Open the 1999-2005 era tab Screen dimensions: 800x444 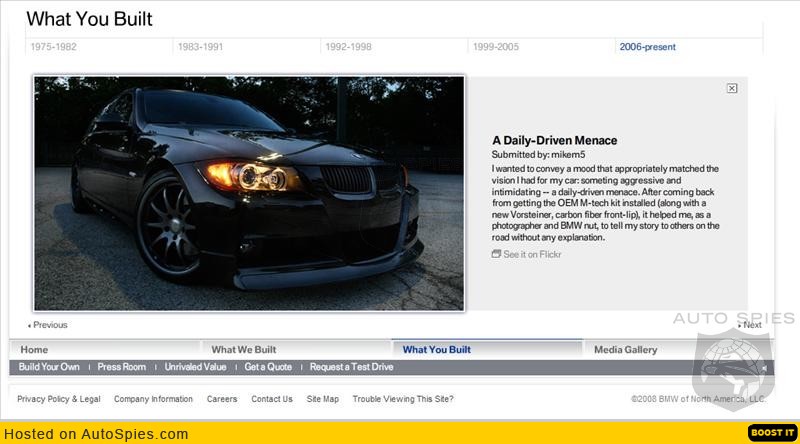click(x=496, y=47)
